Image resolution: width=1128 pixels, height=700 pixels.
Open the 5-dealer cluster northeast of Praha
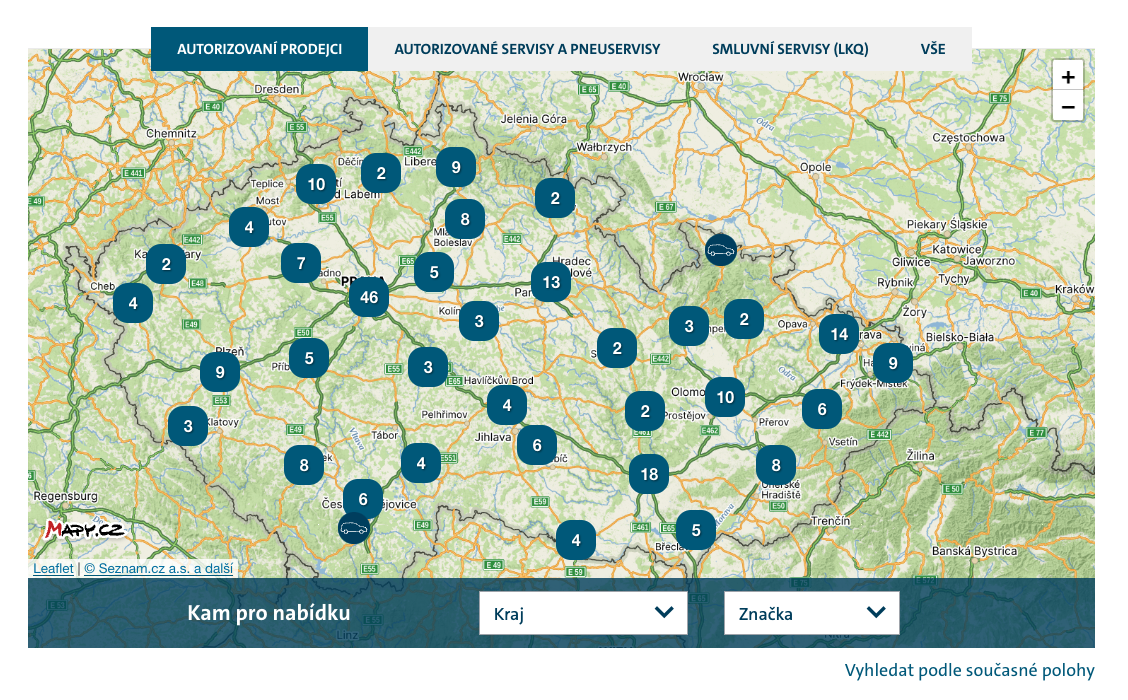(434, 273)
